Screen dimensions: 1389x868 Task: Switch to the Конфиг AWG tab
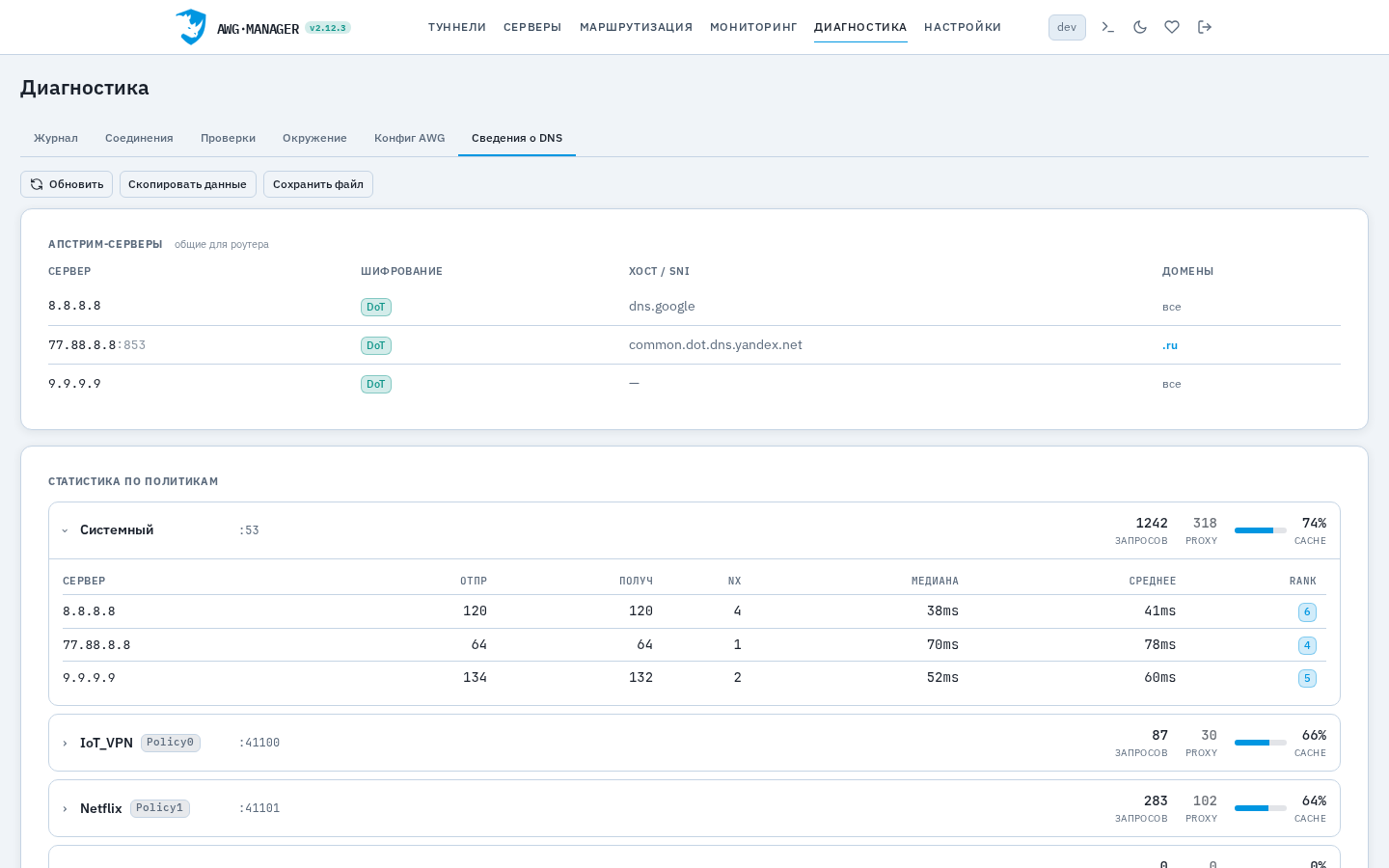[x=410, y=138]
